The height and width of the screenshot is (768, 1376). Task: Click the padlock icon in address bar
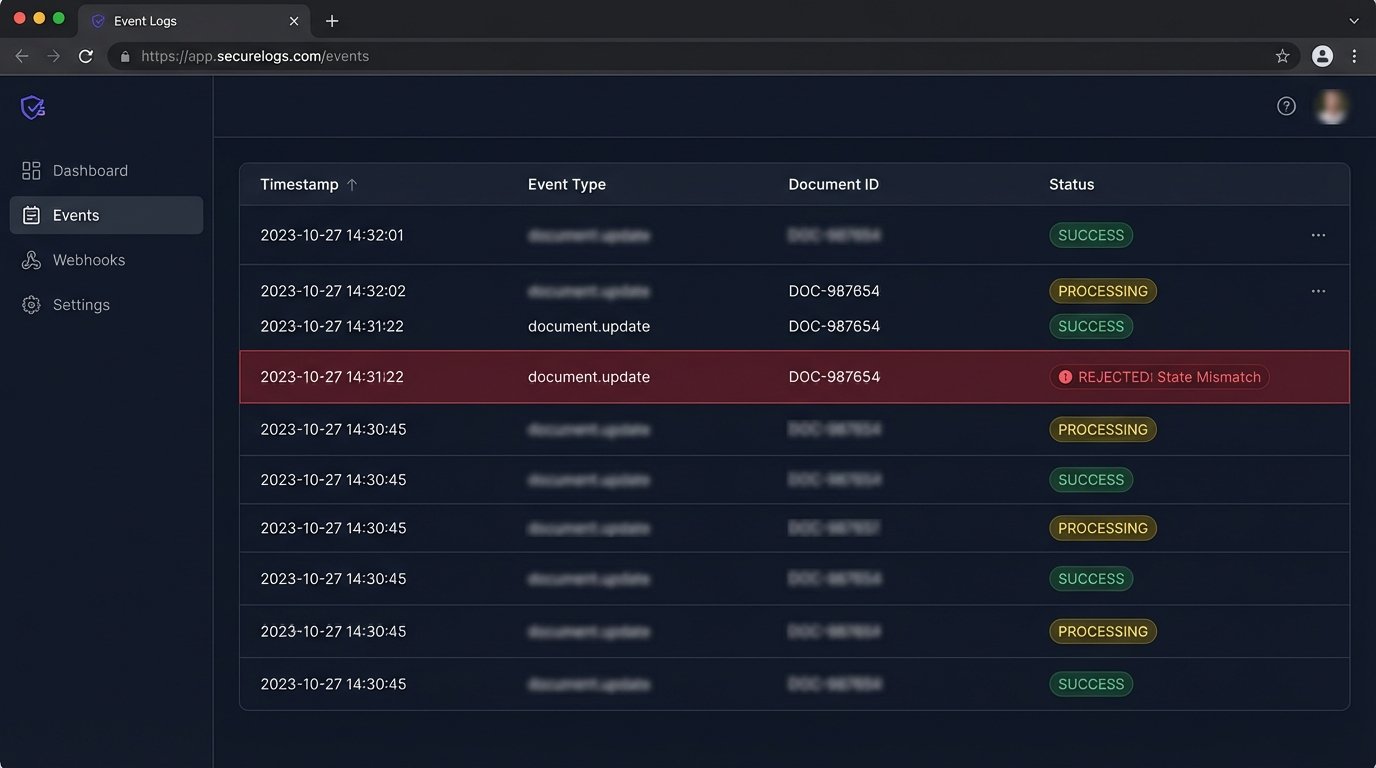pyautogui.click(x=124, y=56)
